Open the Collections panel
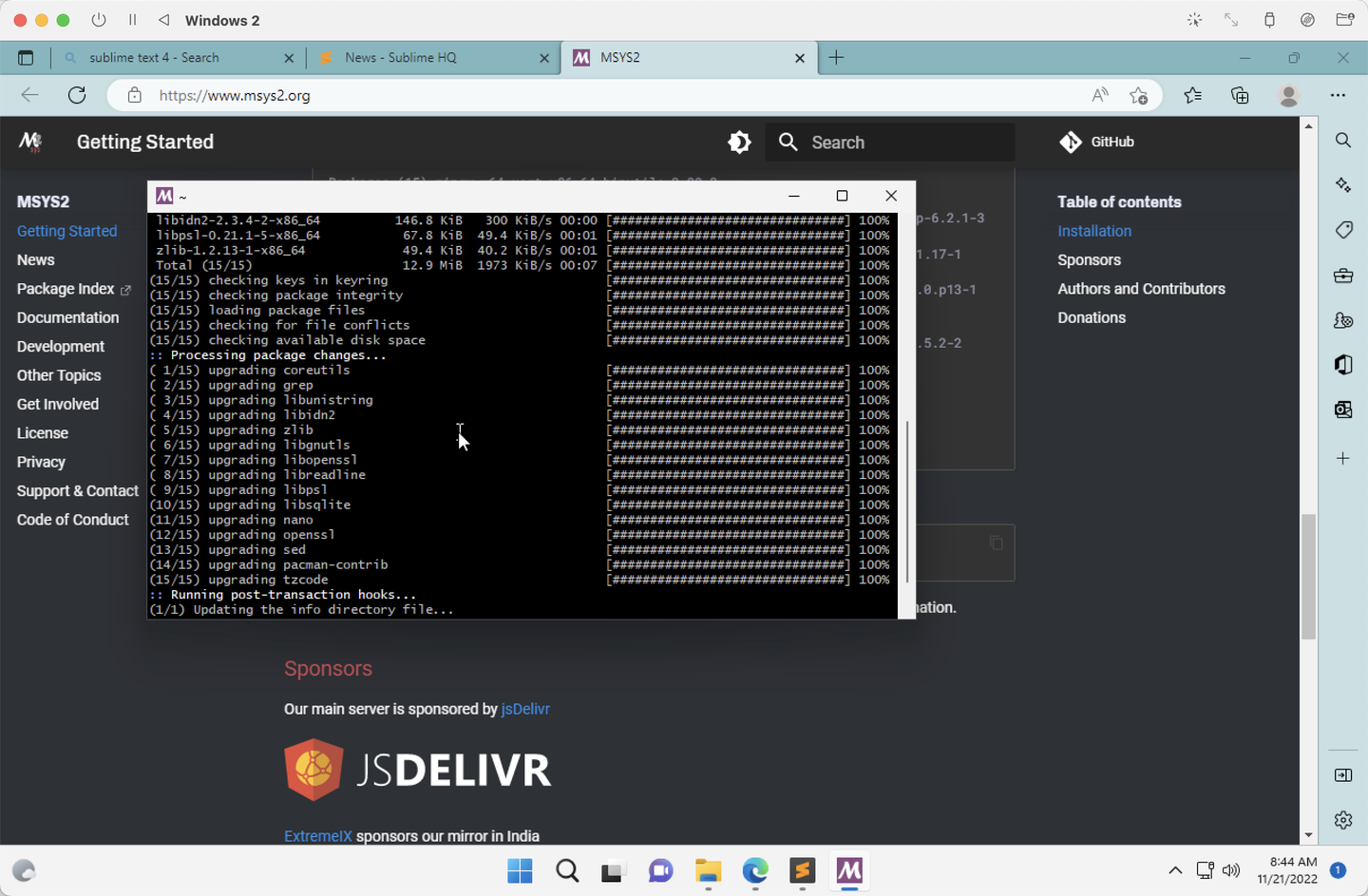The image size is (1368, 896). pyautogui.click(x=1240, y=95)
